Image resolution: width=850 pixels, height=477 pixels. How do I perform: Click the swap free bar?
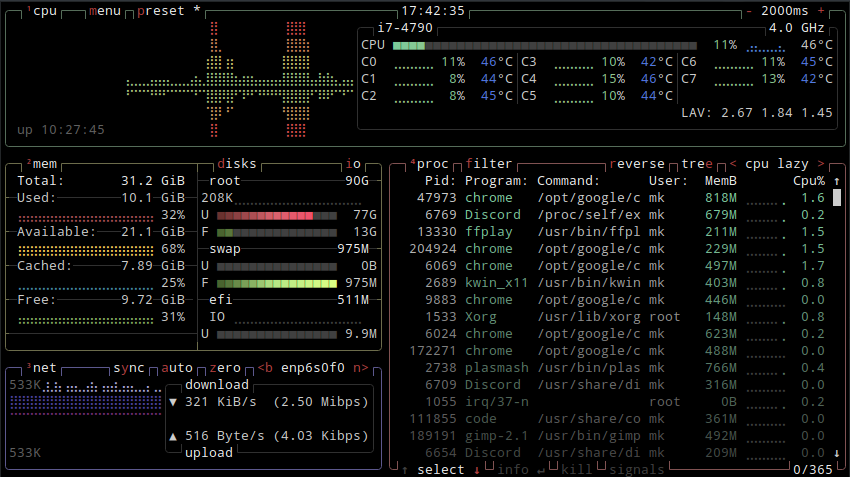coord(277,283)
